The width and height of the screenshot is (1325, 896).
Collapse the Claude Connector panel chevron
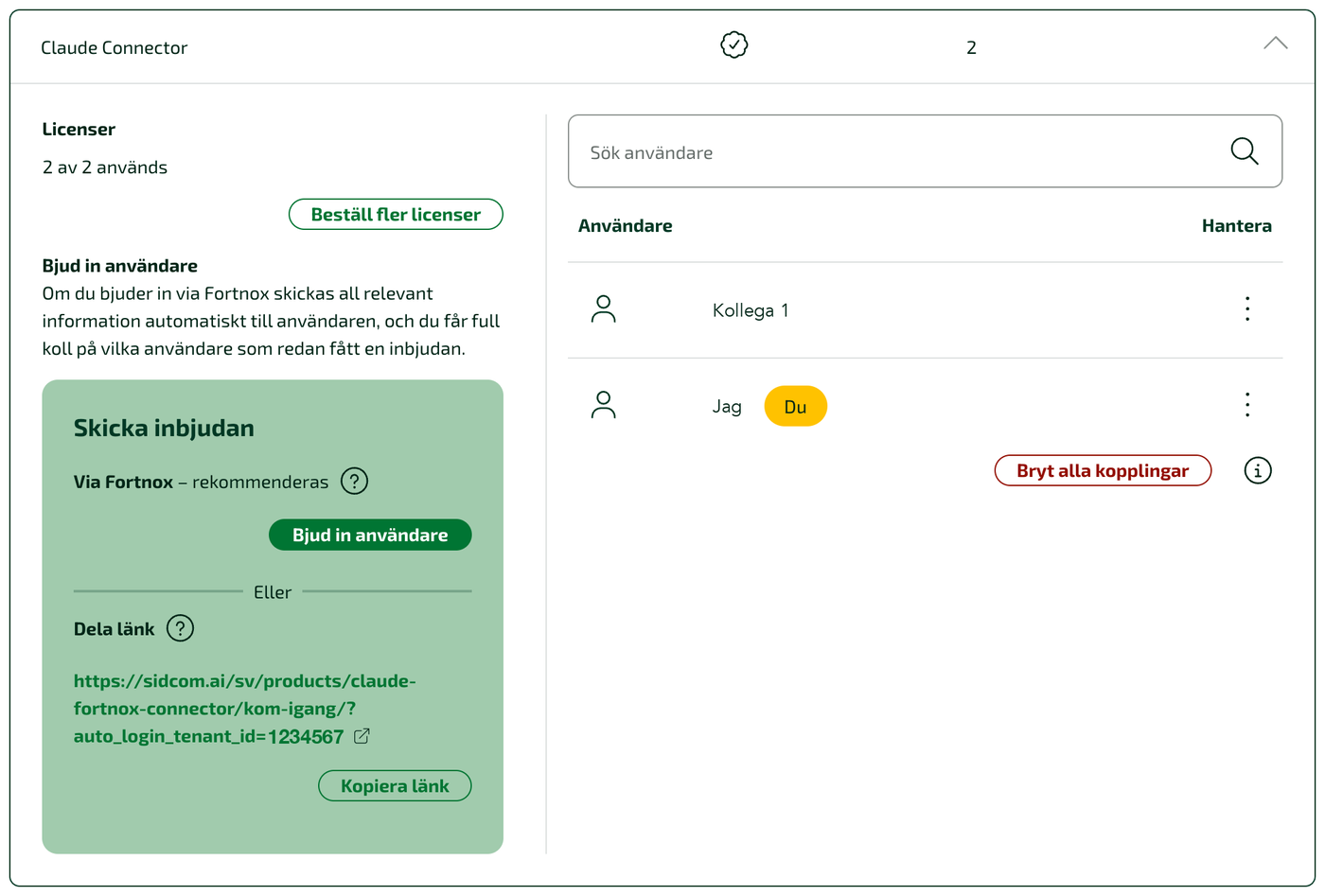(x=1275, y=44)
